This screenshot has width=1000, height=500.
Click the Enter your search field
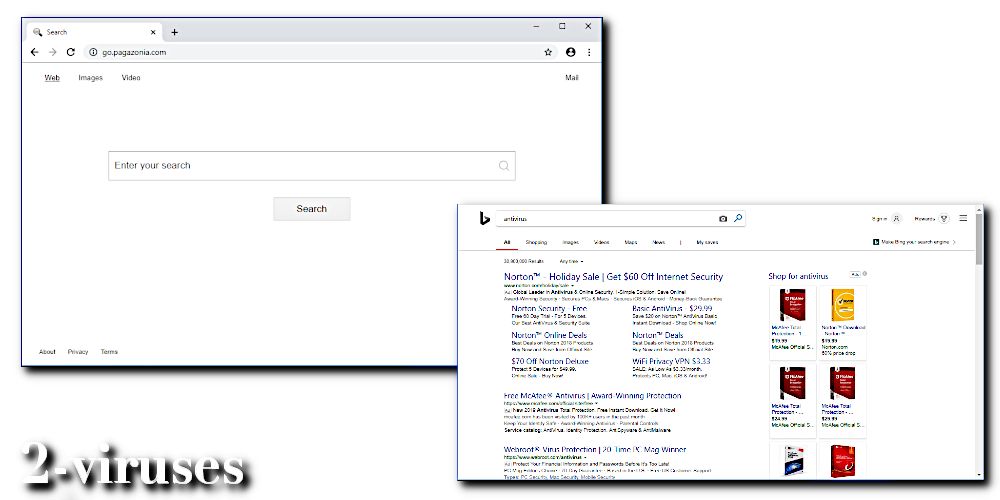pyautogui.click(x=311, y=166)
